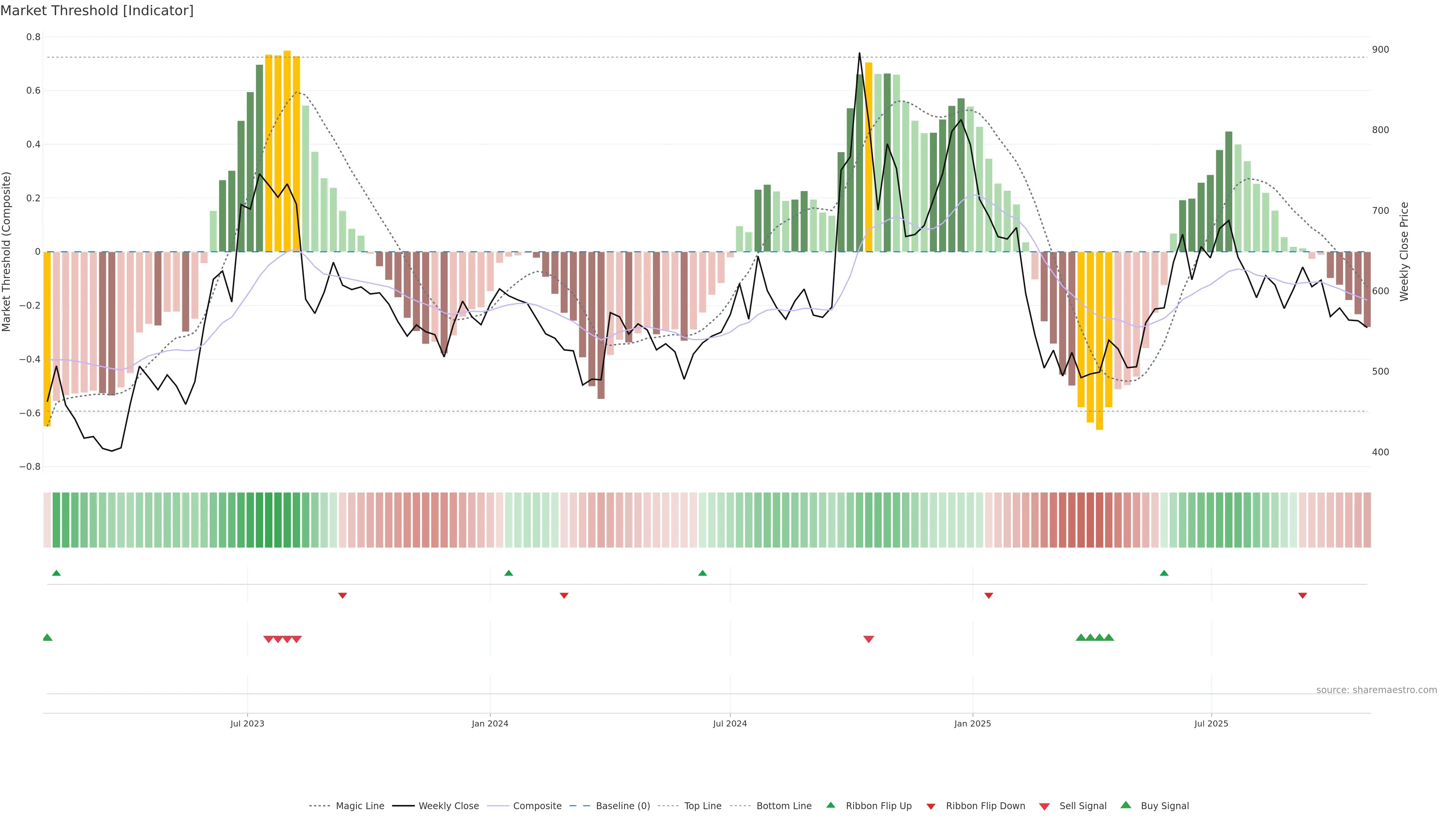Click the Ribbon Flip Down marker after Jan 2025
This screenshot has height=819, width=1456.
988,595
